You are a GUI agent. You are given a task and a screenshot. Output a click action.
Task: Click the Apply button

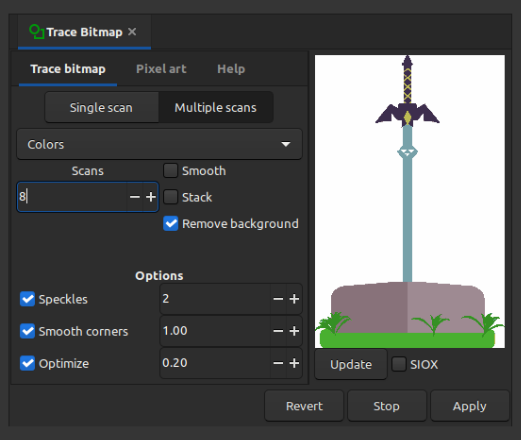point(469,406)
